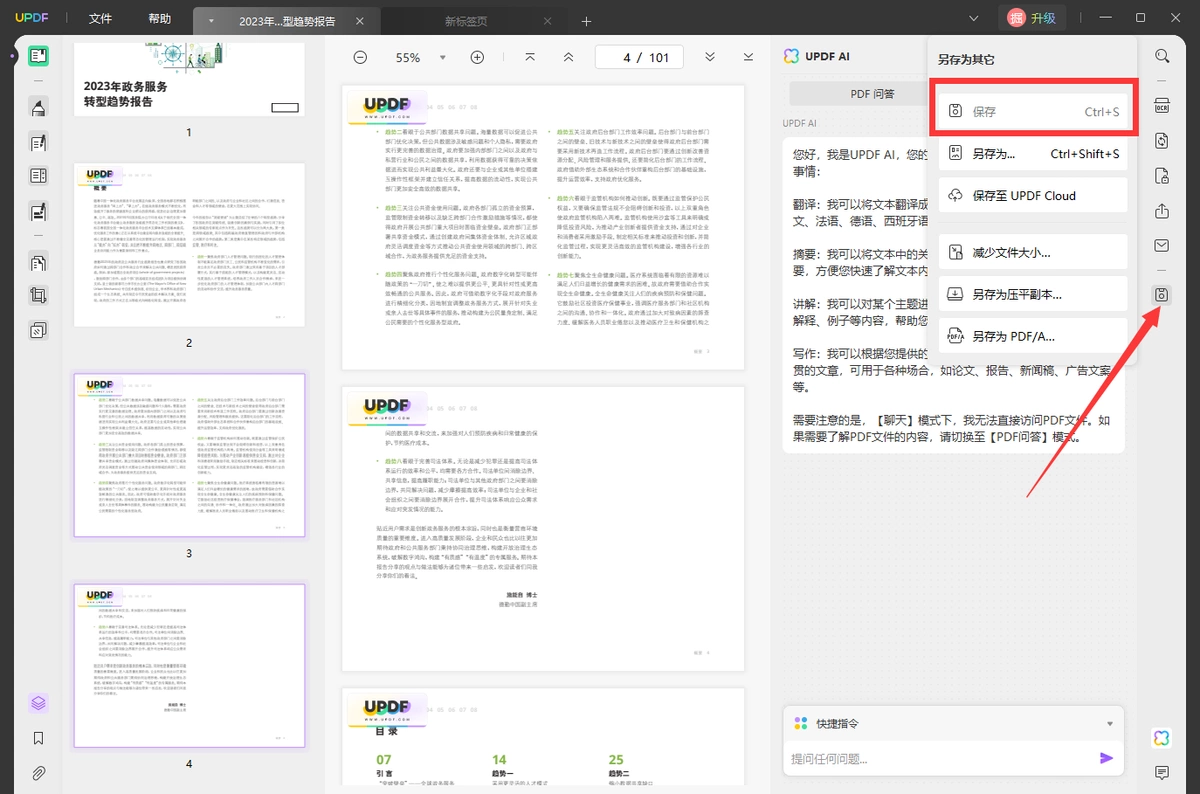The width and height of the screenshot is (1200, 794).
Task: Jump to the first page
Action: pyautogui.click(x=530, y=57)
